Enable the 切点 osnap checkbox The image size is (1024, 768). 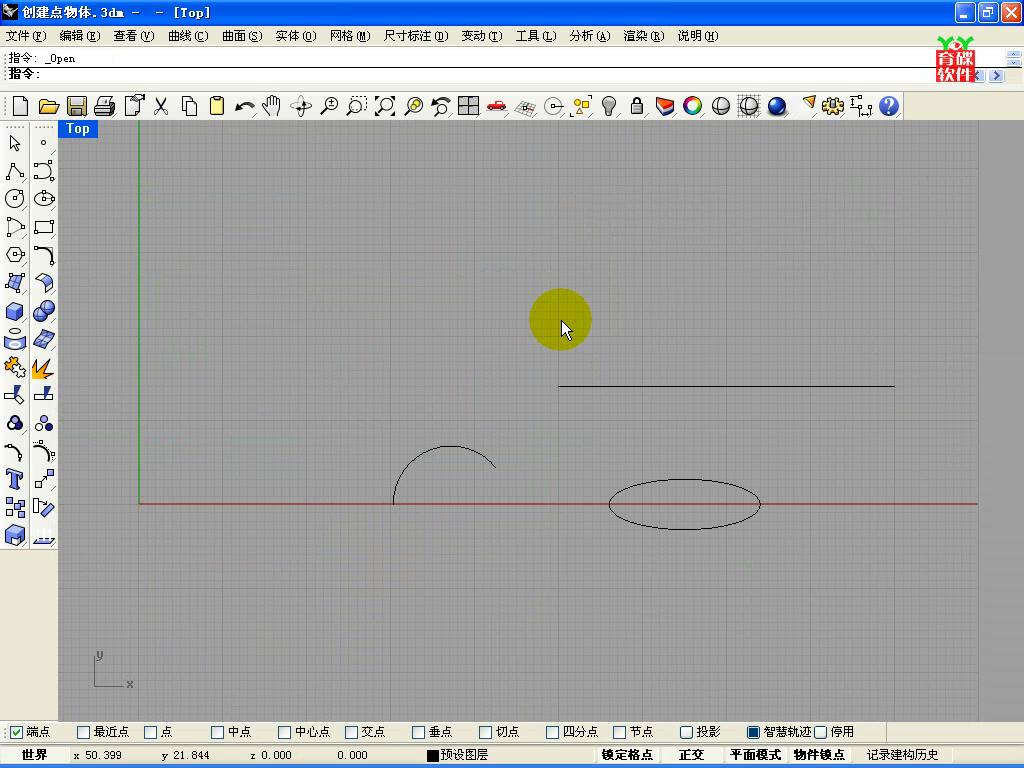coord(486,732)
